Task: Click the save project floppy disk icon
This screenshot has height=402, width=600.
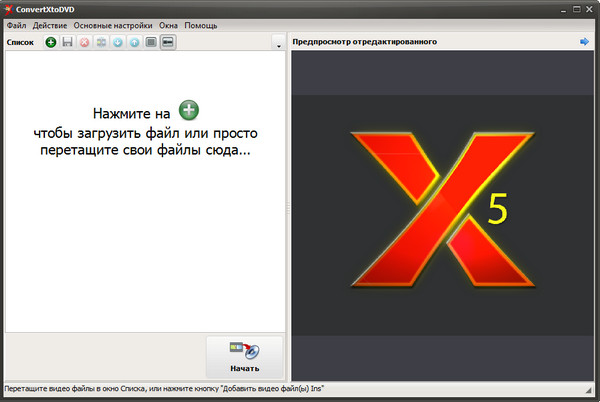Action: point(67,43)
